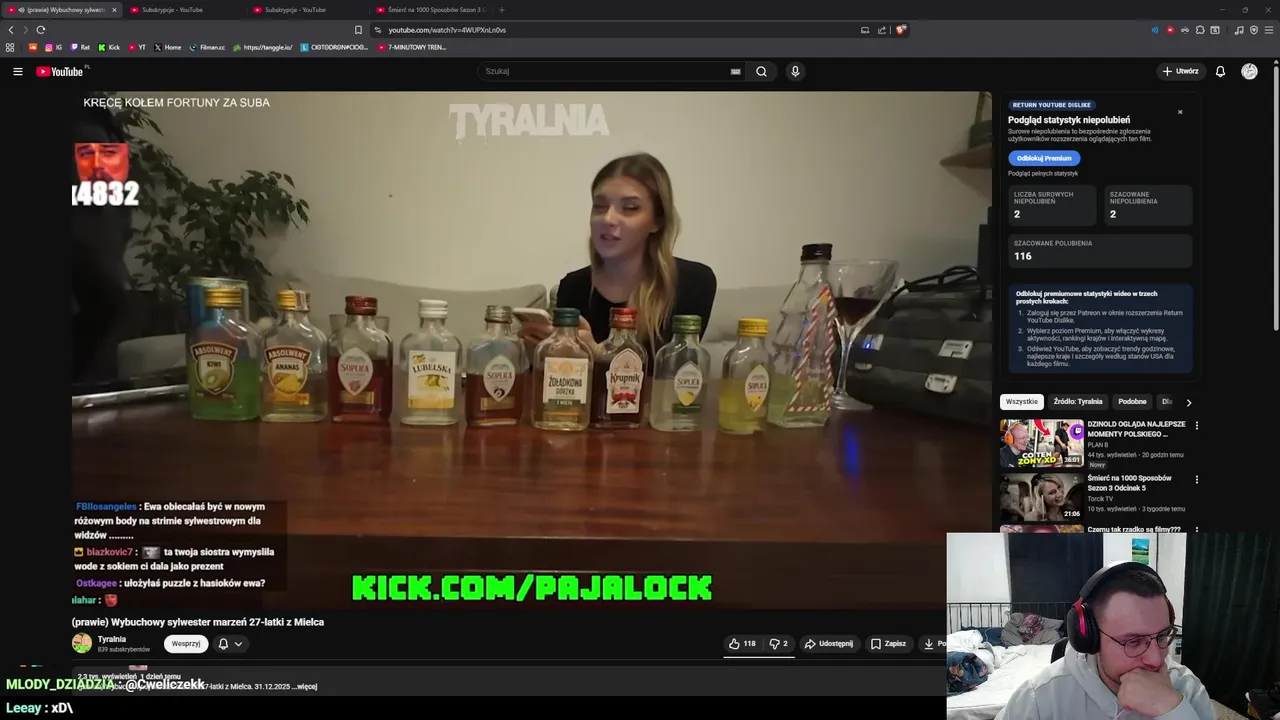The width and height of the screenshot is (1280, 720).
Task: Open the 7-MINUTOWY TREN bookmark
Action: tap(412, 47)
